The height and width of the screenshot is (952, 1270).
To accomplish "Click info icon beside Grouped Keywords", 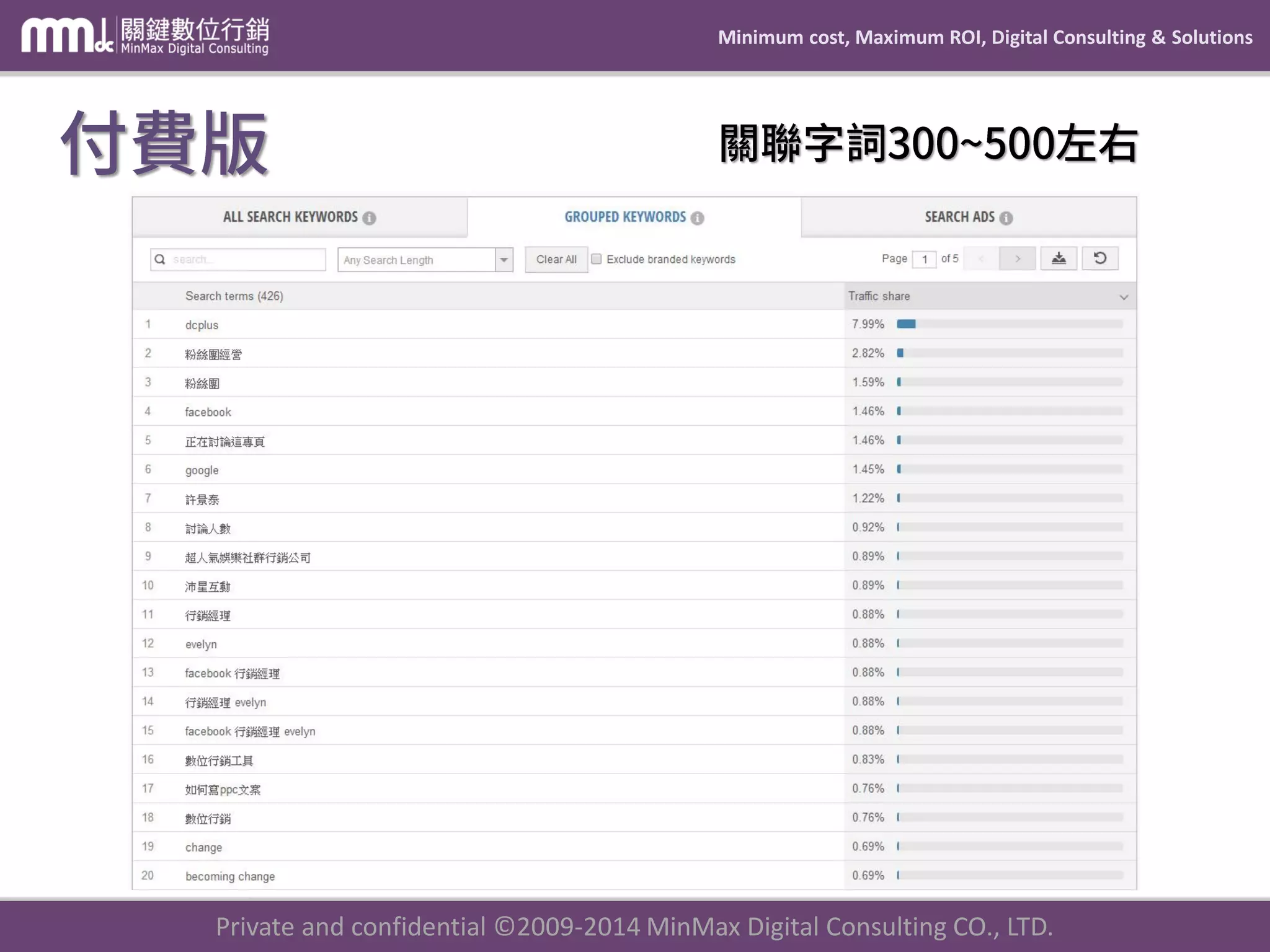I will pyautogui.click(x=698, y=218).
